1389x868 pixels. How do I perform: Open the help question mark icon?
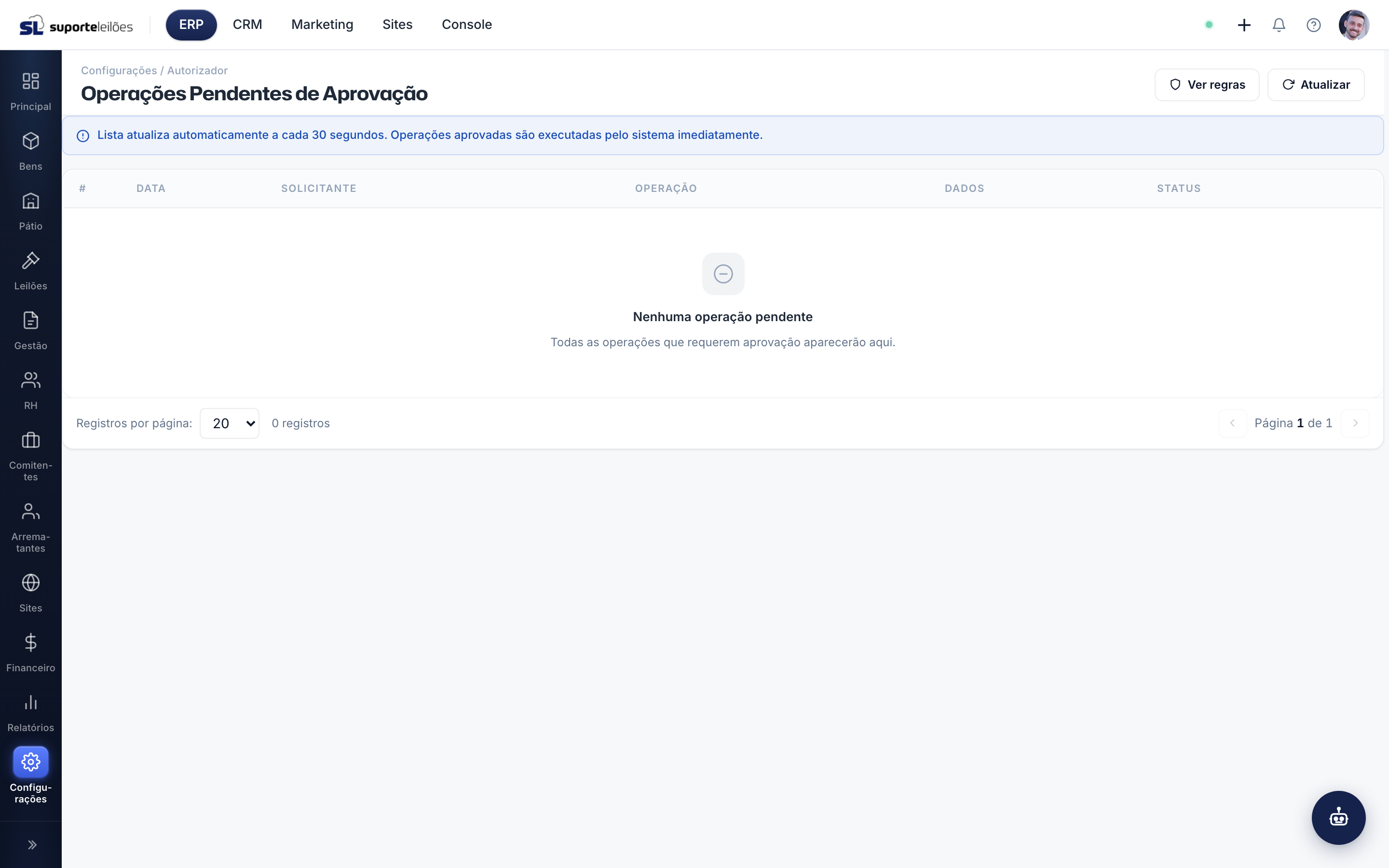[1313, 25]
